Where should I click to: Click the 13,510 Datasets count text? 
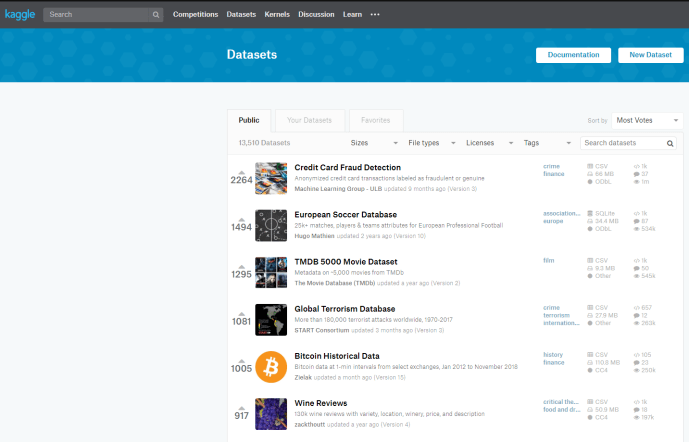point(265,143)
